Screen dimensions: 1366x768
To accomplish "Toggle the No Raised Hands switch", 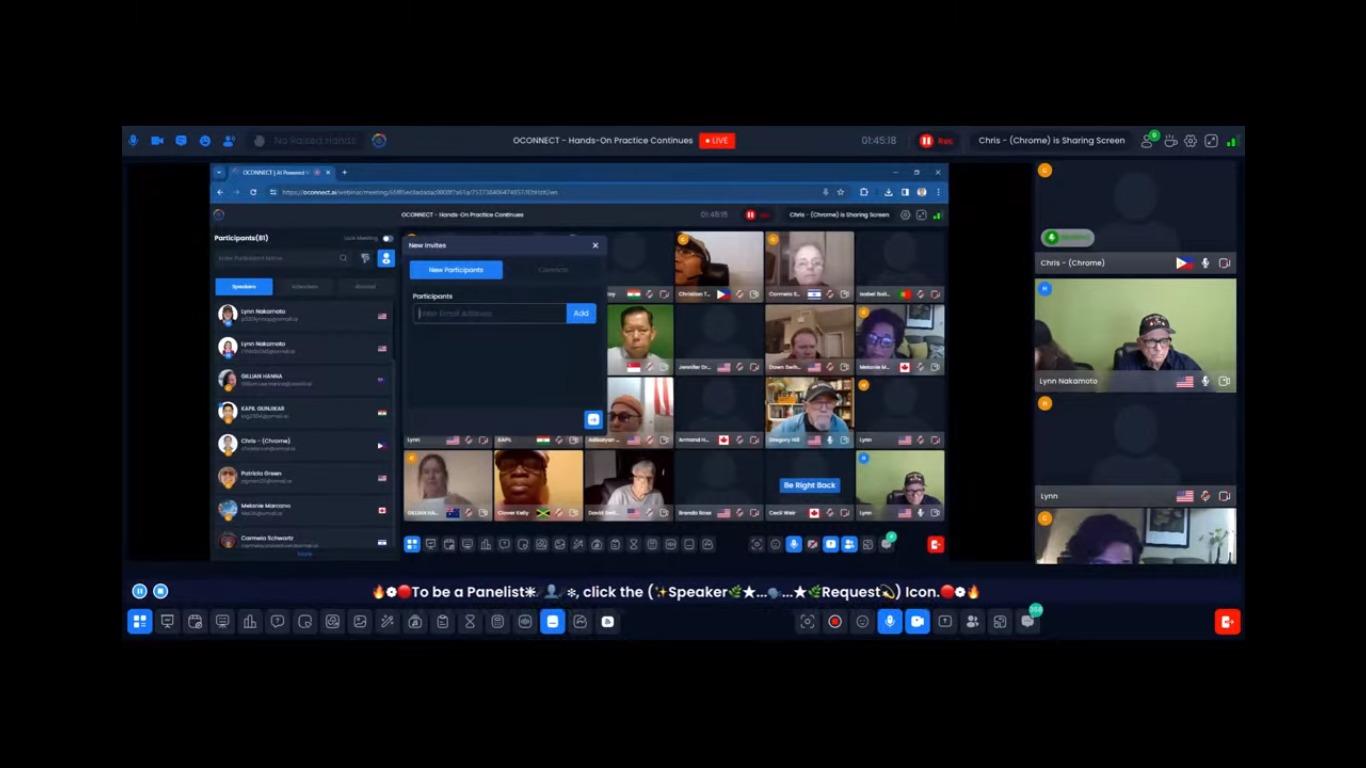I will pos(261,141).
